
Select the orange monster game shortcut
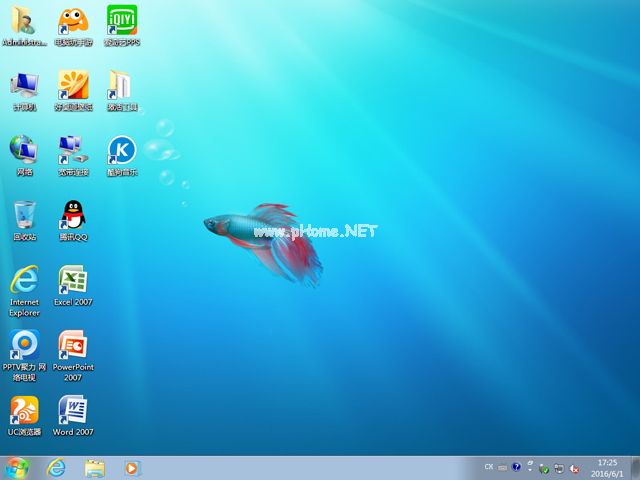[73, 20]
